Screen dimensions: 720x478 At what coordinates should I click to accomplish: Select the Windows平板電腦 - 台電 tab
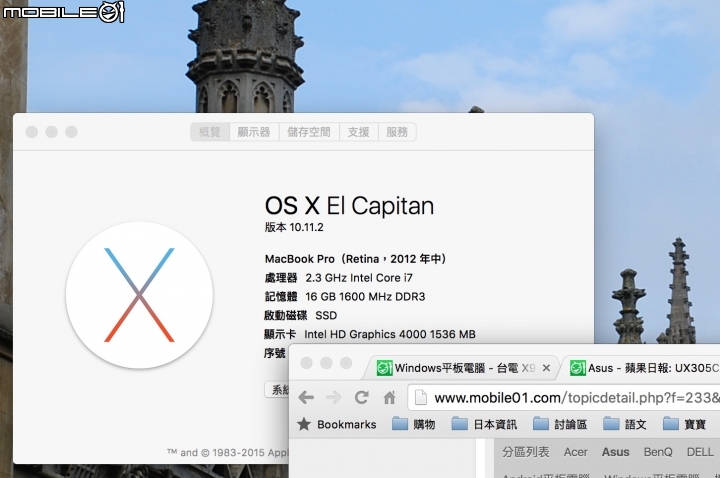click(459, 368)
